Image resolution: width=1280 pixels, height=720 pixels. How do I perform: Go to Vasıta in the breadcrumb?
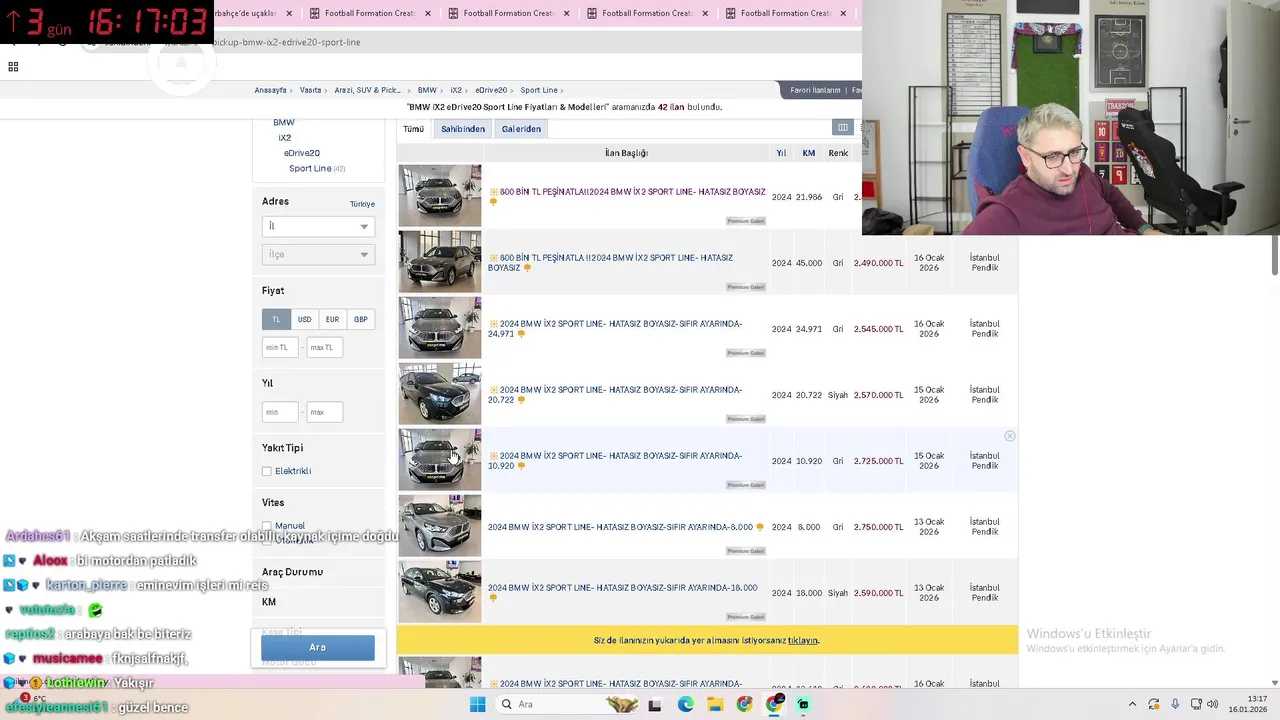click(310, 90)
